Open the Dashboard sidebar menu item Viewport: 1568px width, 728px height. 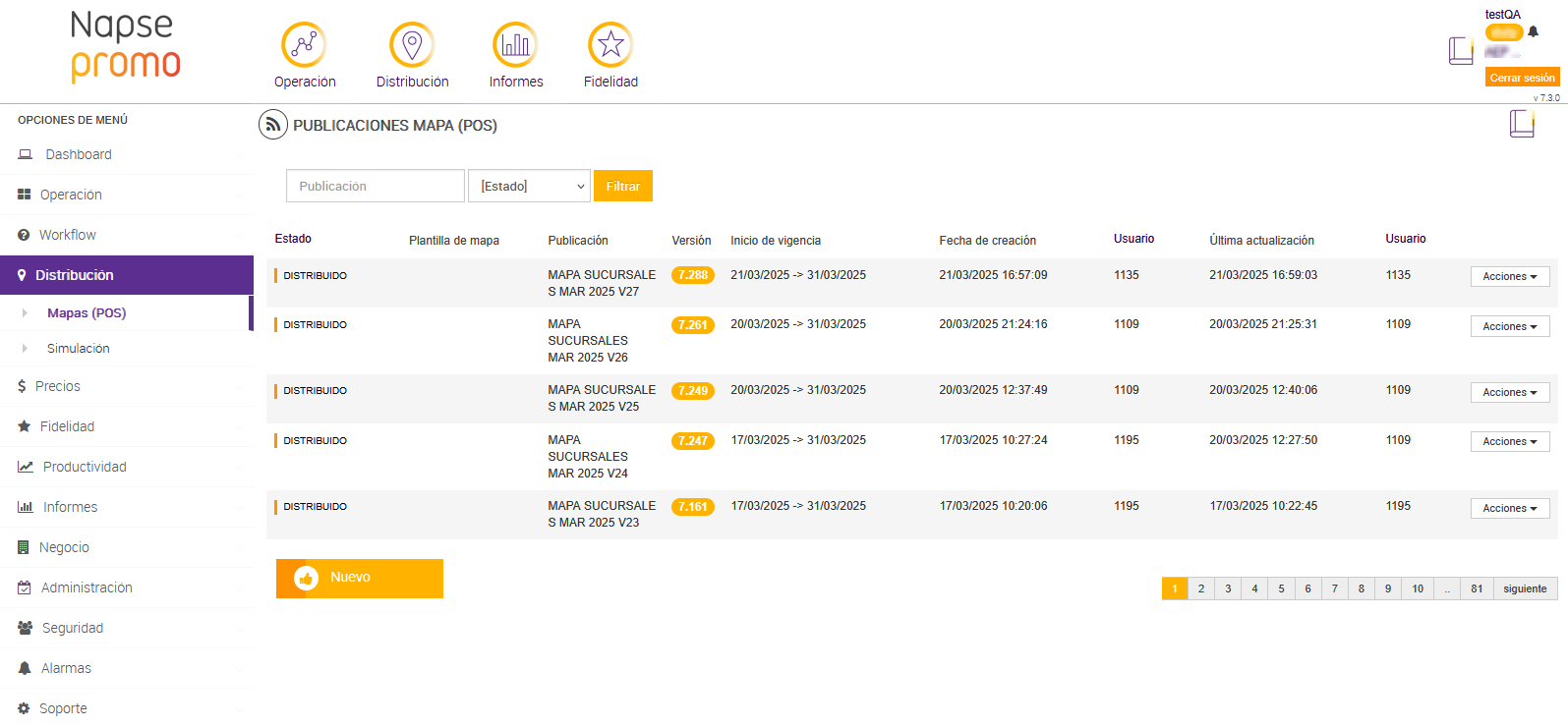click(x=79, y=154)
